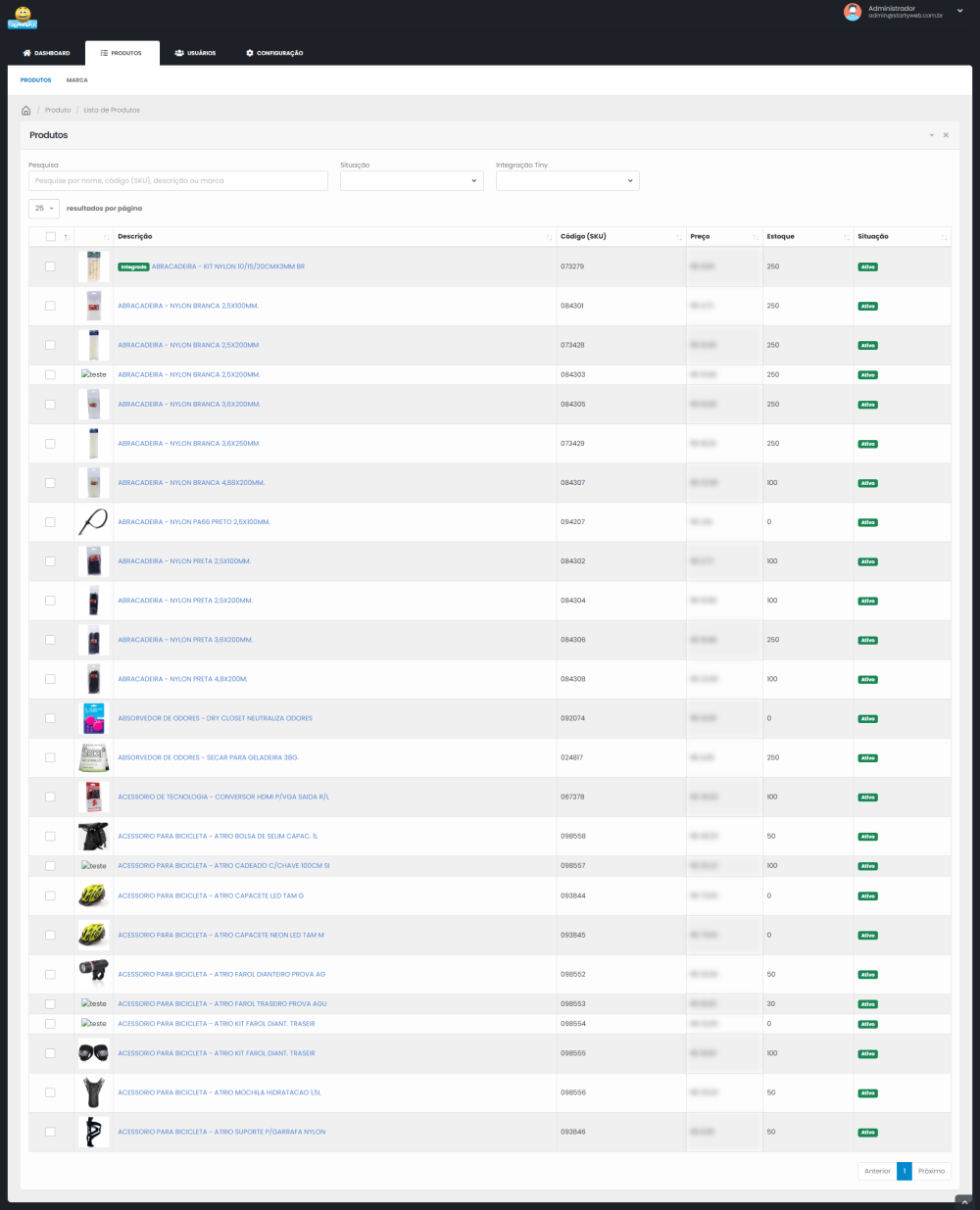980x1210 pixels.
Task: Sort by Código (SKU) column arrows
Action: pos(679,237)
